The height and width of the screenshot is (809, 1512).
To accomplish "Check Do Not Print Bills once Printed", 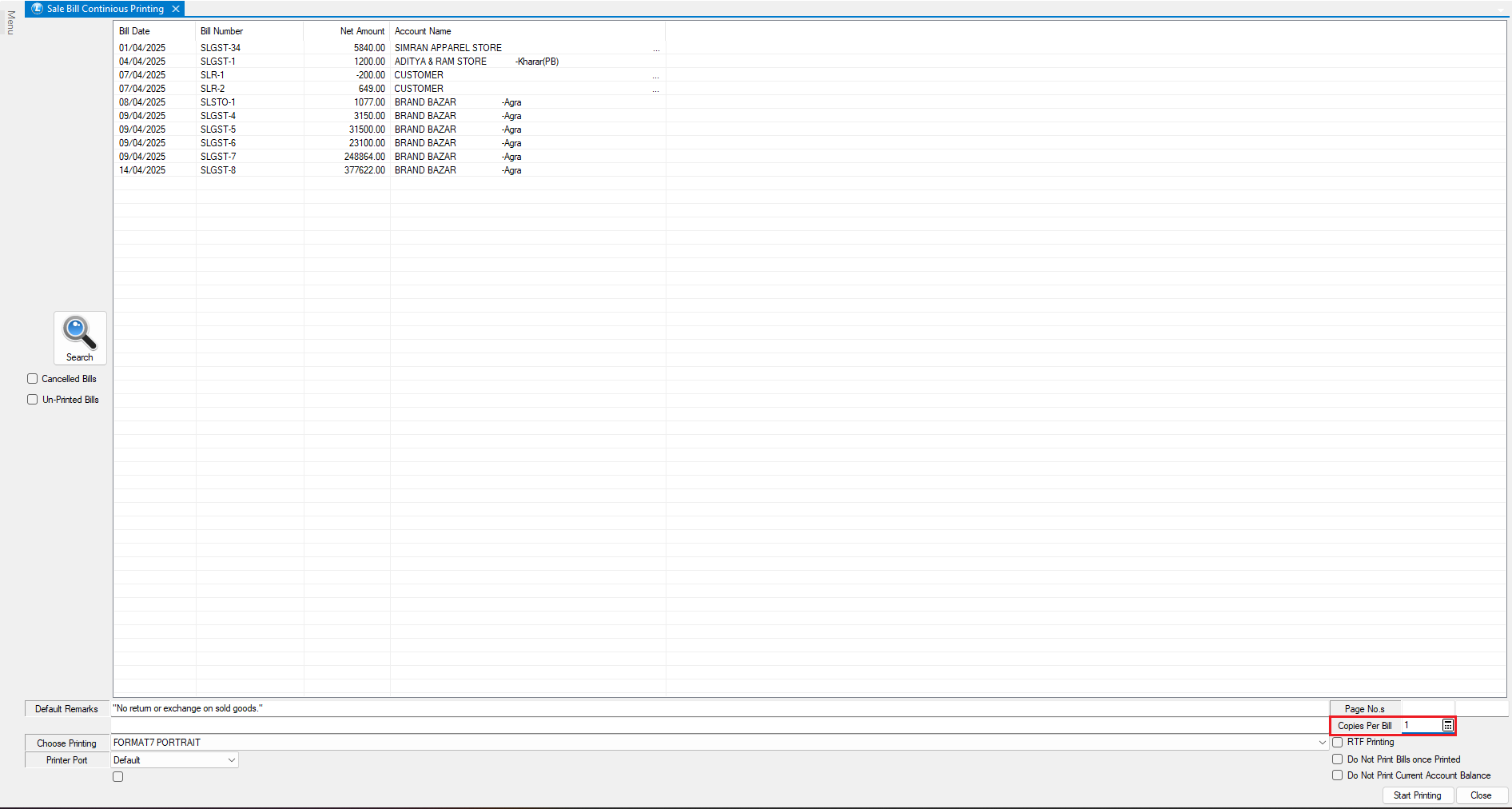I will (x=1337, y=759).
